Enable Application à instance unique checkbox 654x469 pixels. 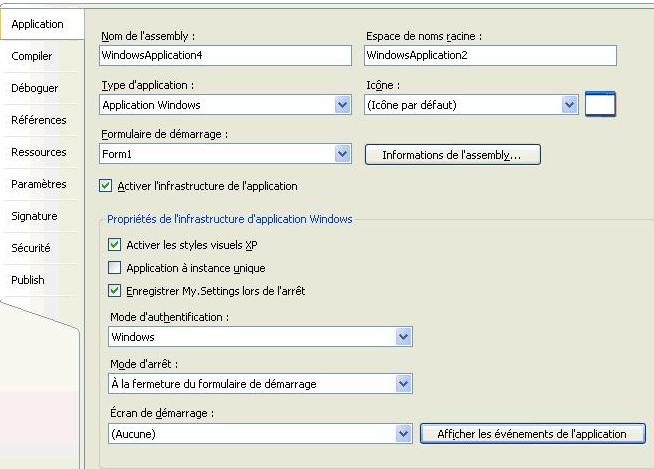[x=114, y=267]
